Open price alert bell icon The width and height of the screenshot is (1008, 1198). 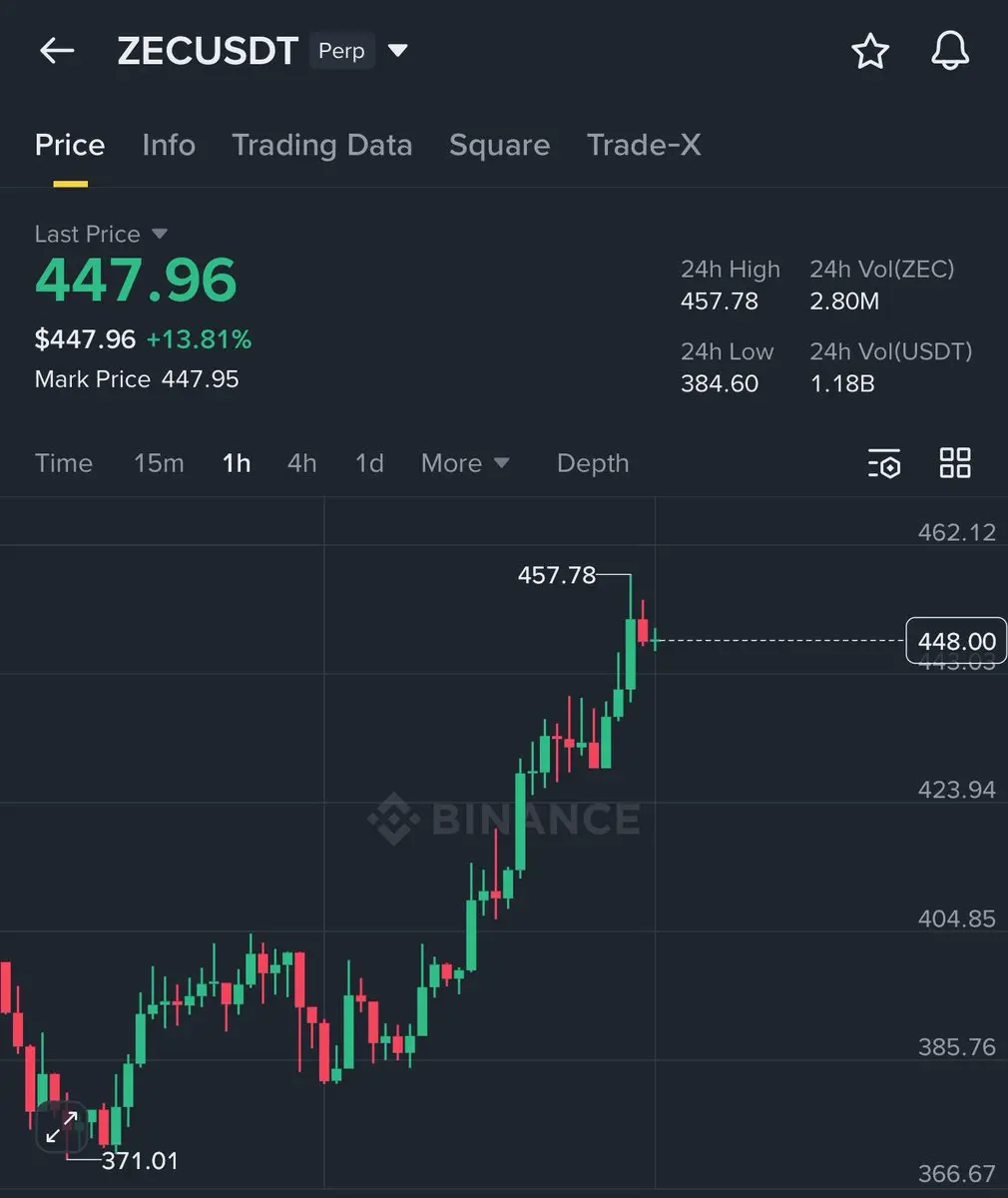coord(950,51)
